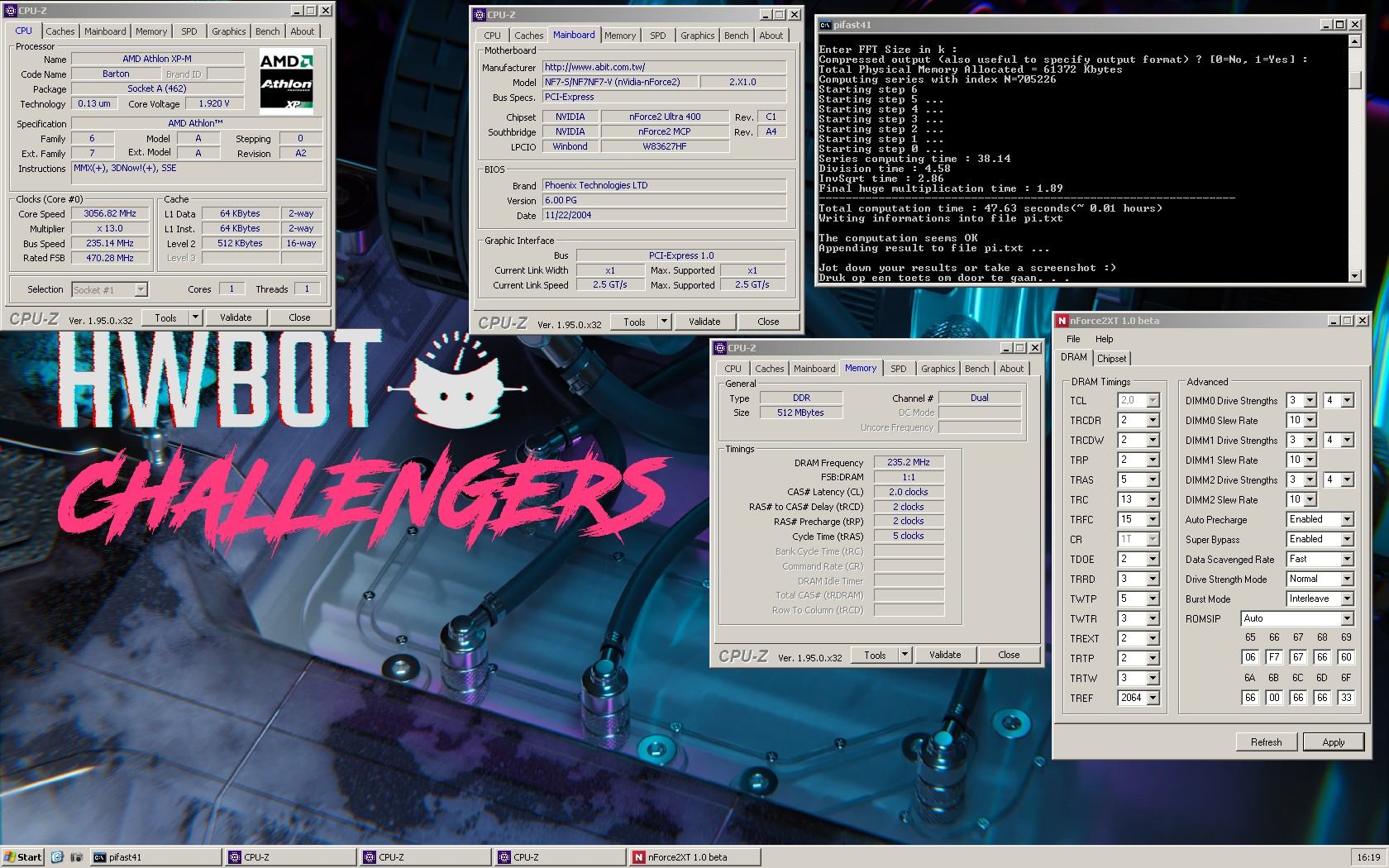Click the Windows Start button

[x=22, y=857]
